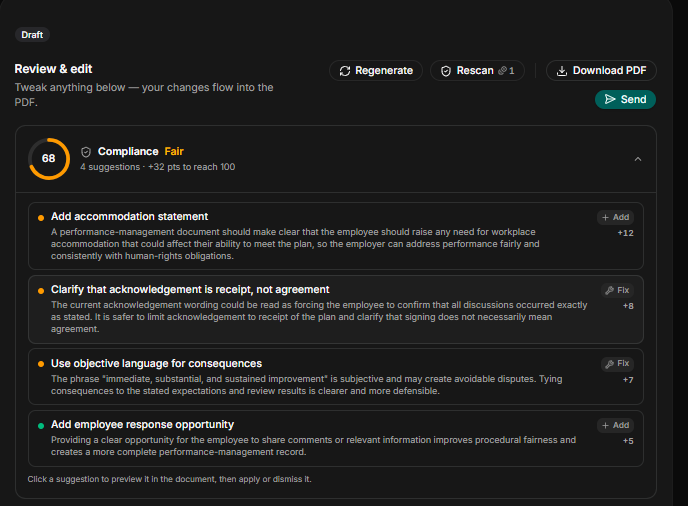Click the Download PDF button
688x506 pixels.
coord(601,71)
